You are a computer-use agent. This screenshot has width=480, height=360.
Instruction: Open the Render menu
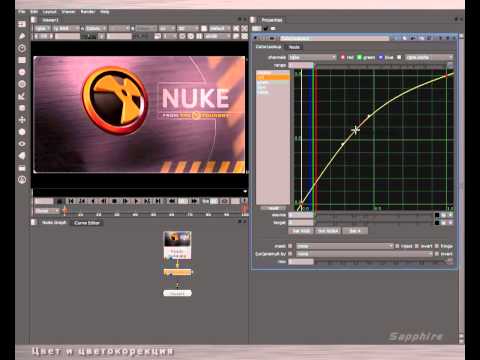(x=88, y=12)
